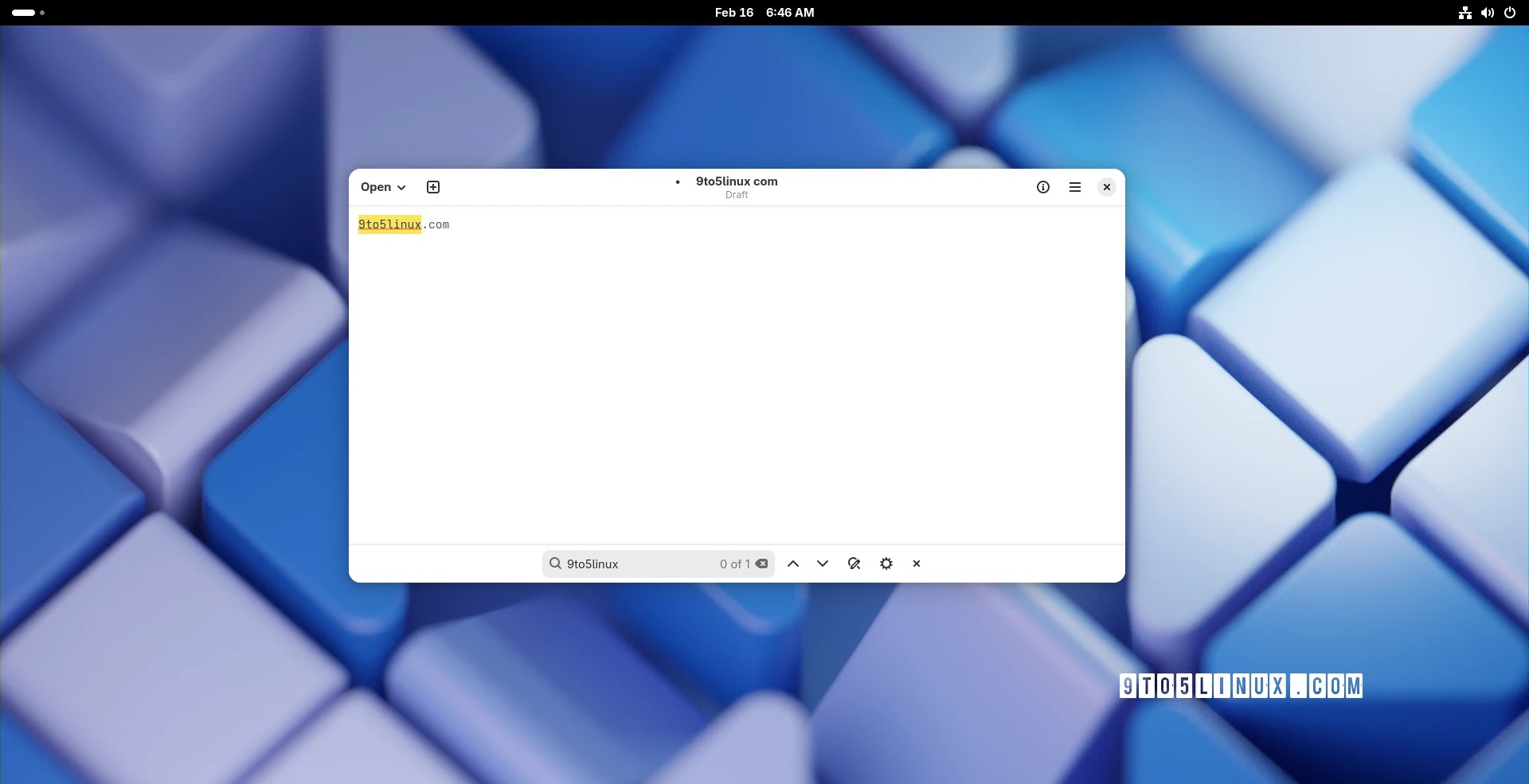The image size is (1529, 784).
Task: Open the volume status icon
Action: point(1488,13)
